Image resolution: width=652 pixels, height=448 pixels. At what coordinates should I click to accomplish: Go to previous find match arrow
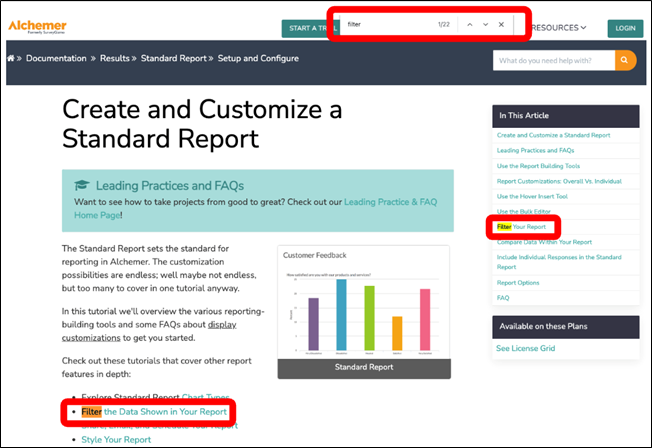(469, 25)
